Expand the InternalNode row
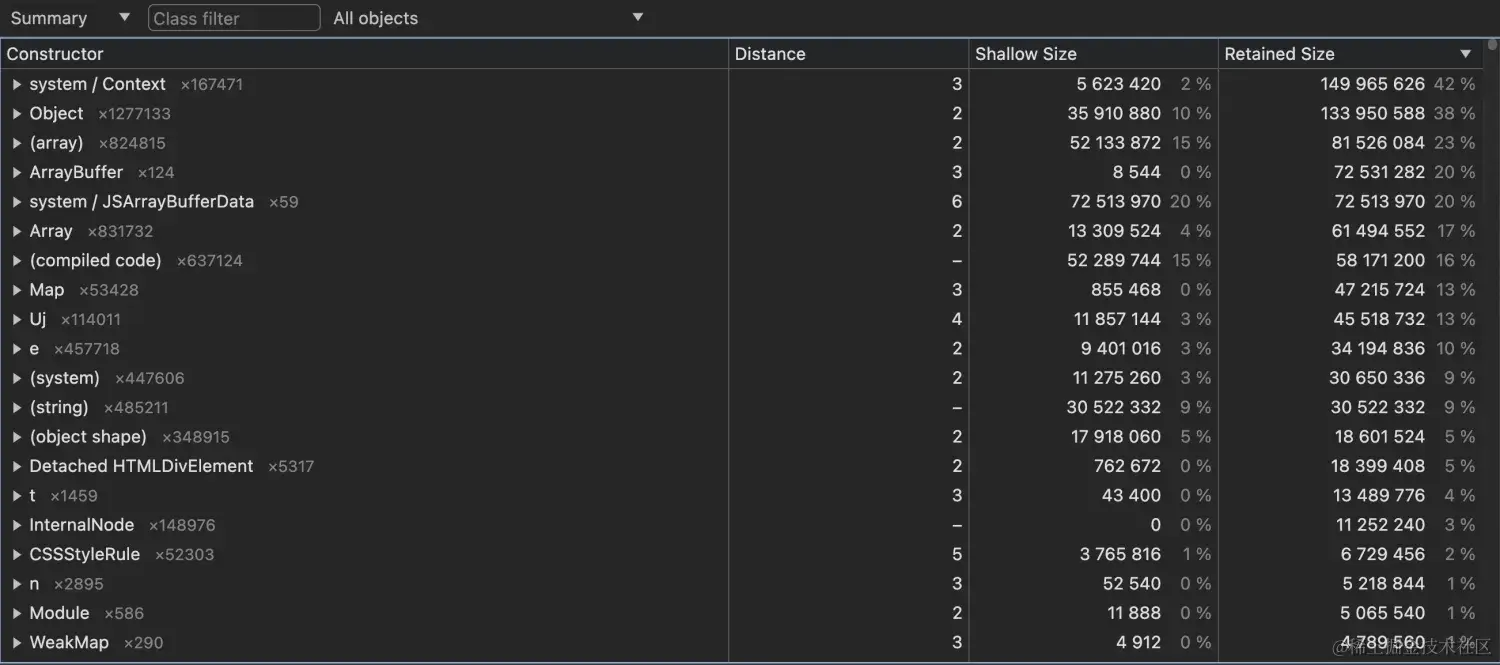 17,525
